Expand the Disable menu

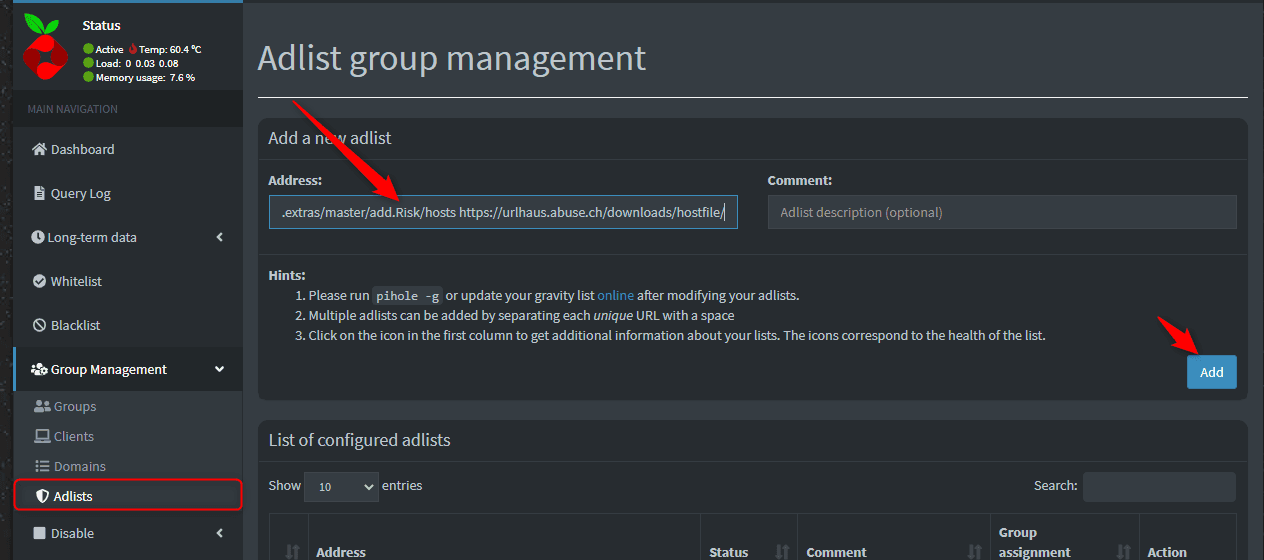tap(128, 533)
